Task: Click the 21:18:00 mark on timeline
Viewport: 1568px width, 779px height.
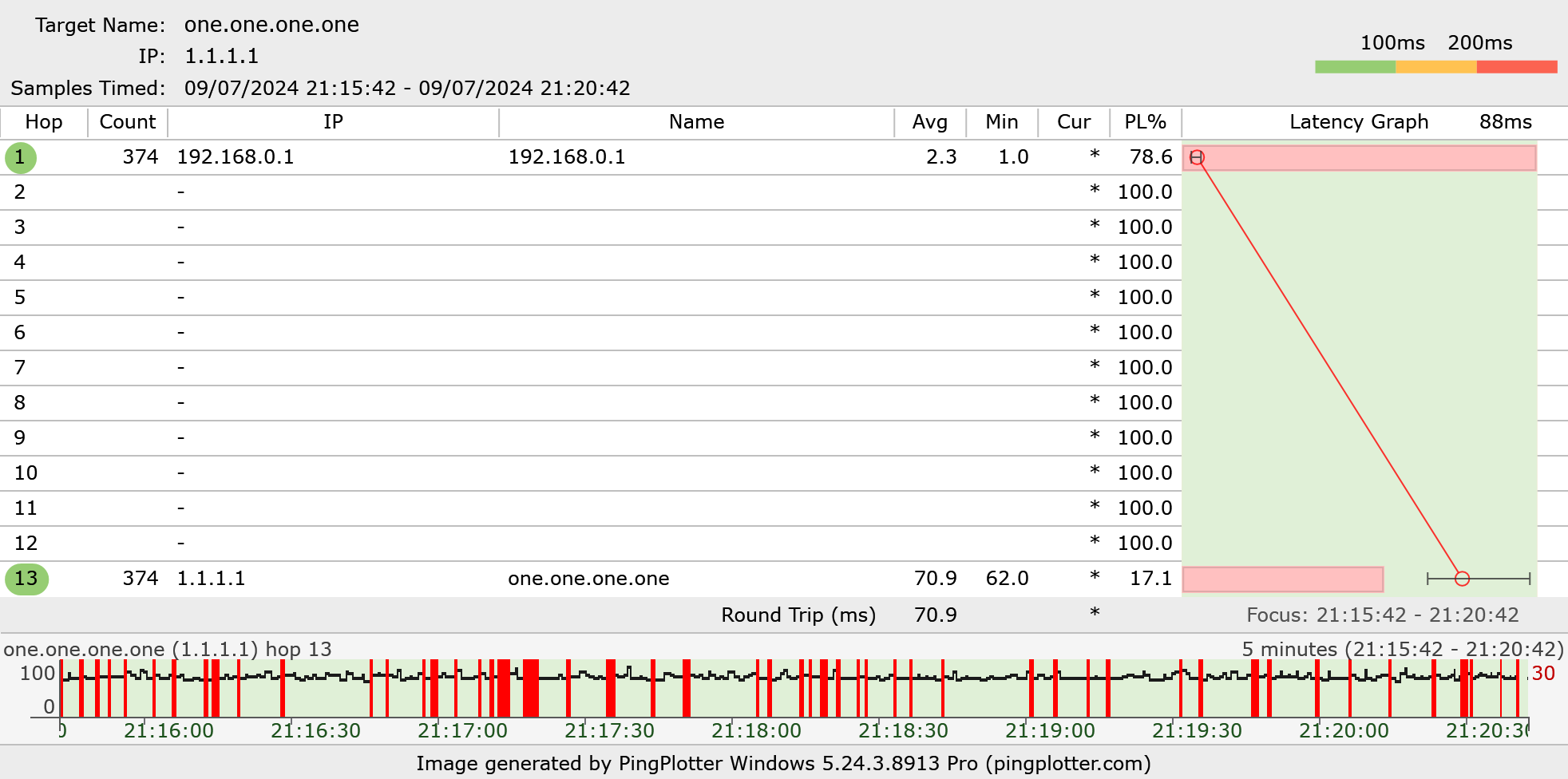Action: [x=756, y=730]
